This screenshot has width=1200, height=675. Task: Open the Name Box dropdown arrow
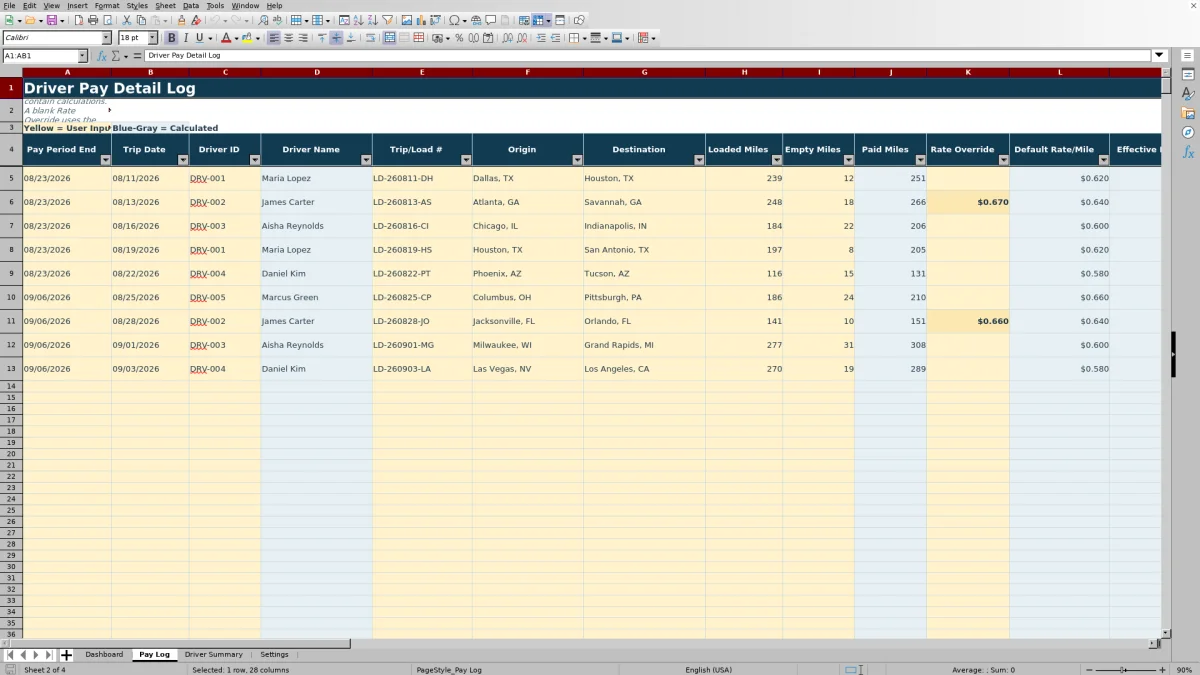[82, 56]
